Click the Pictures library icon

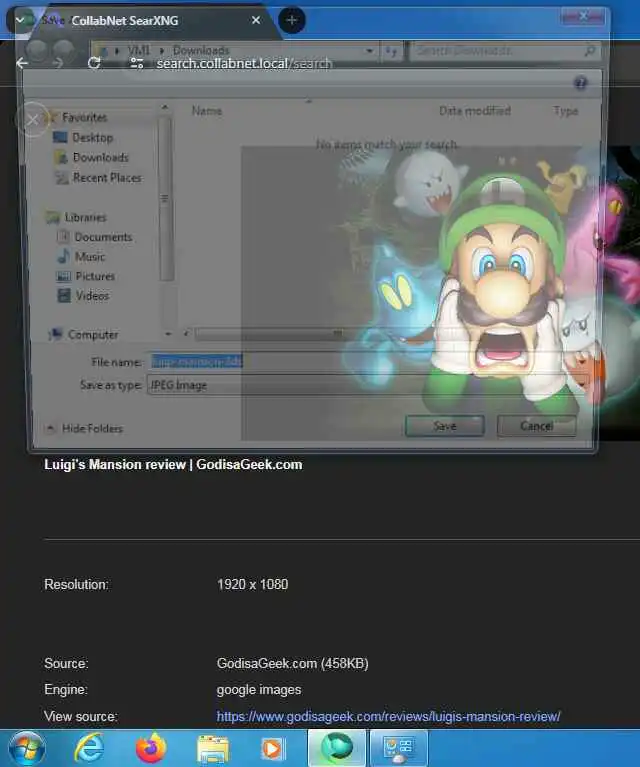pyautogui.click(x=64, y=276)
